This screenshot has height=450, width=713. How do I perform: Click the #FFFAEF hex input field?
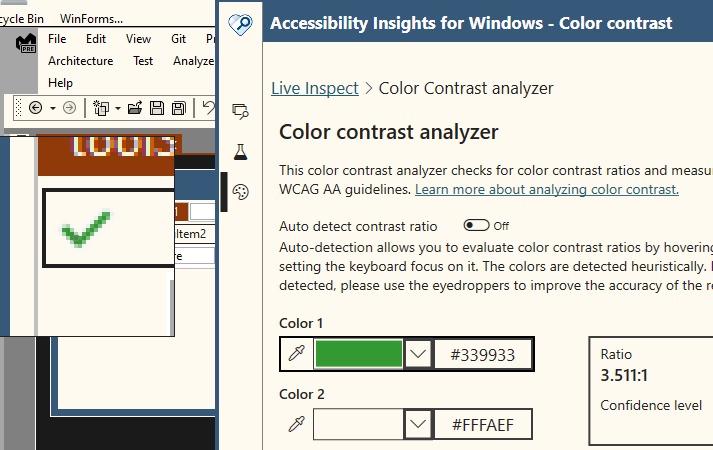click(483, 425)
